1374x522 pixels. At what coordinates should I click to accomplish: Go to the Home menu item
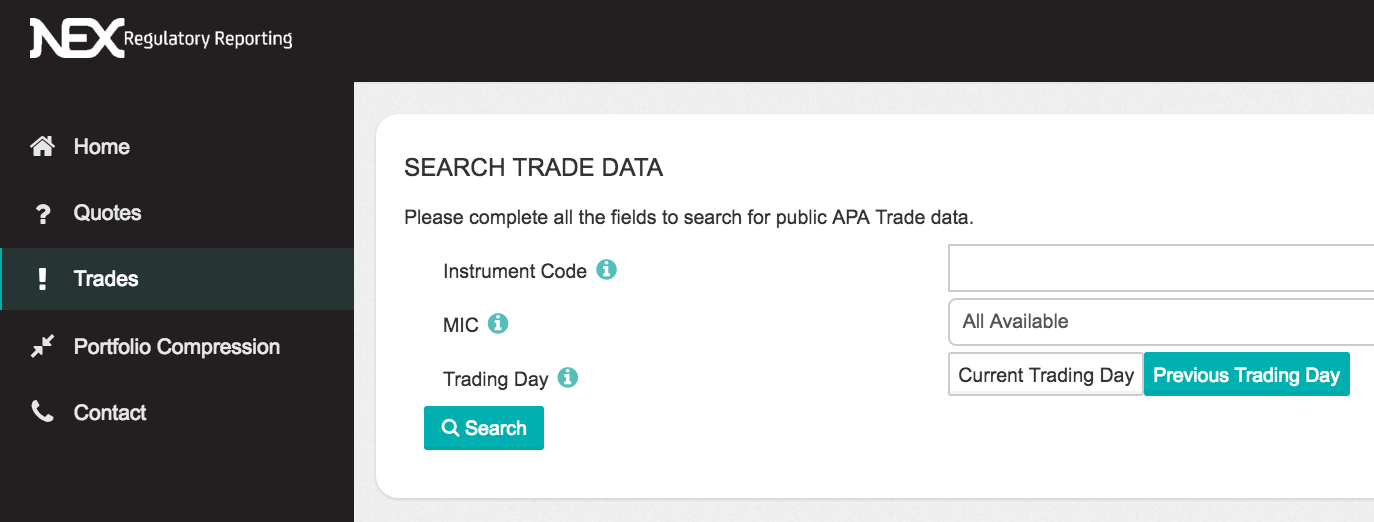[102, 147]
